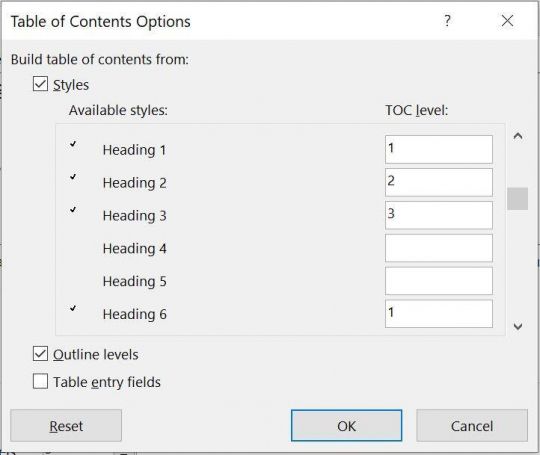Screen dimensions: 540x455
Task: Confirm with the OK button
Action: (x=346, y=425)
